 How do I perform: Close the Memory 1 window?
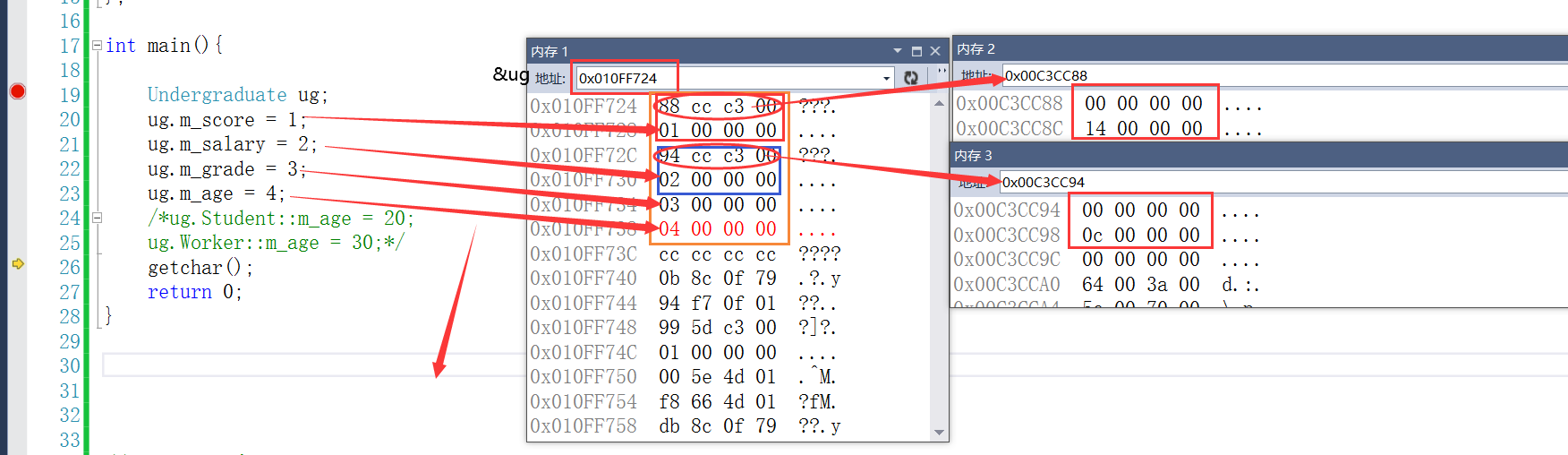point(935,51)
